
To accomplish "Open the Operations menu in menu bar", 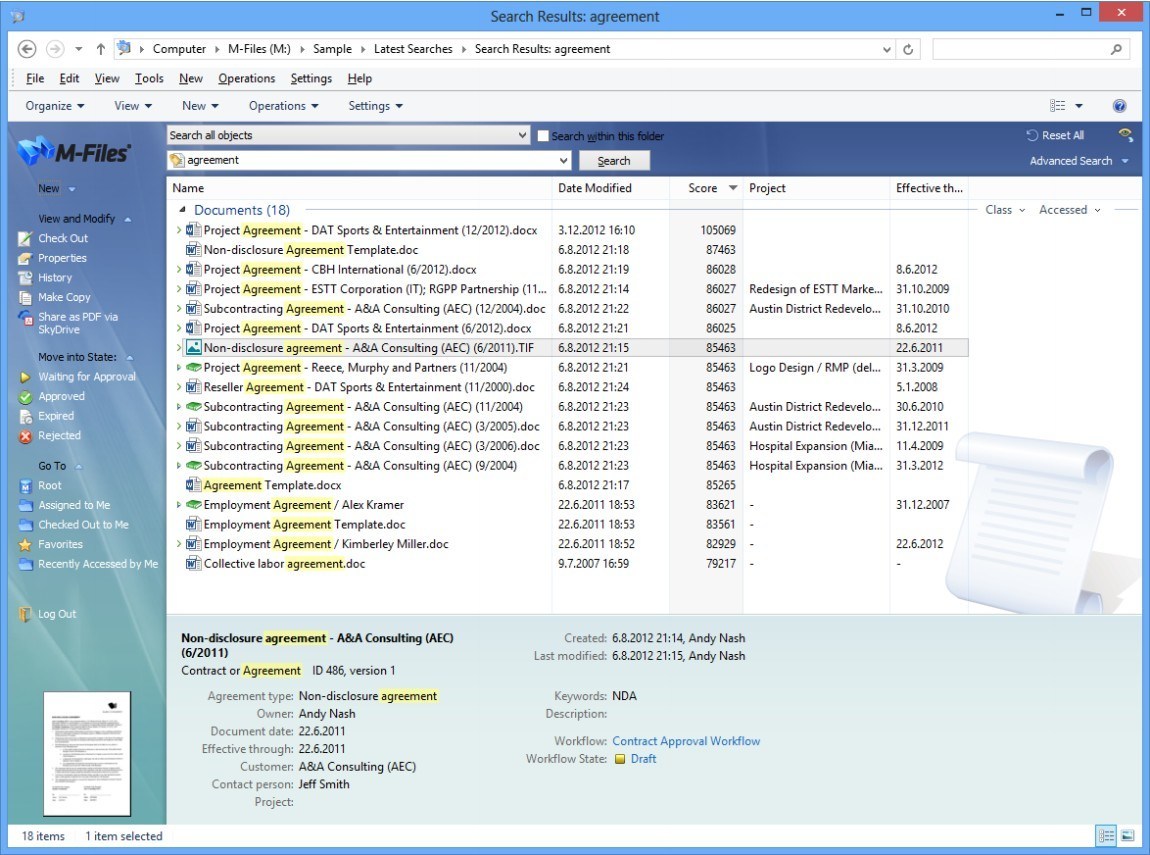I will coord(246,78).
